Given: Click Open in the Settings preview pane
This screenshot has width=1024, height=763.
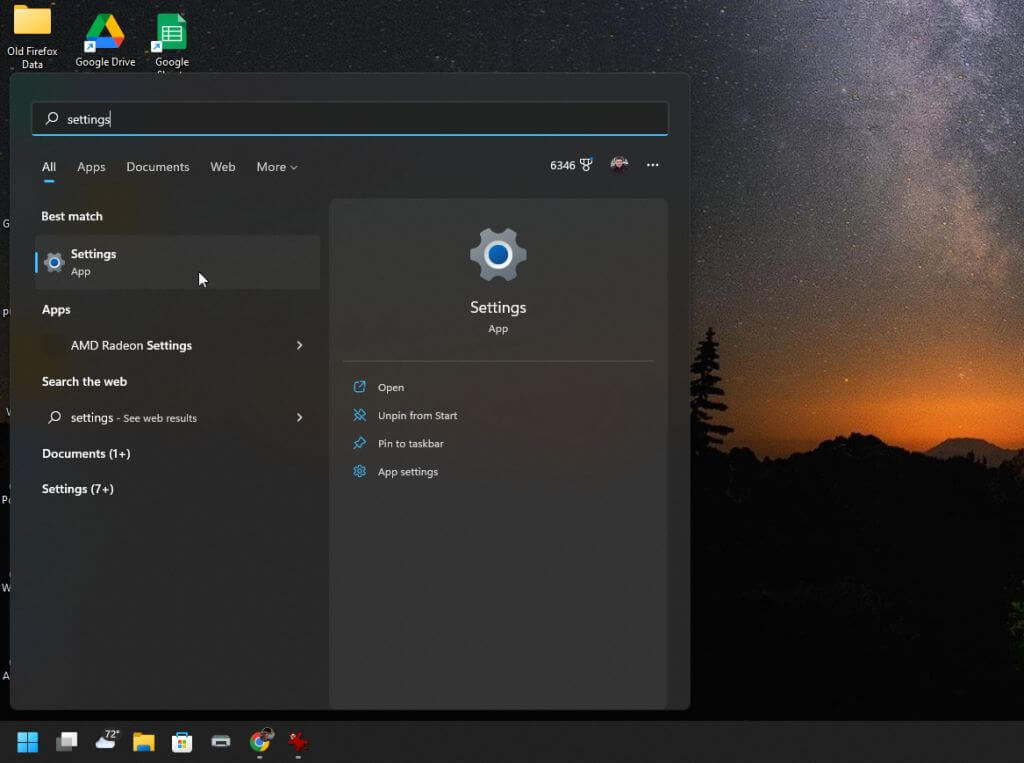Looking at the screenshot, I should [x=390, y=387].
